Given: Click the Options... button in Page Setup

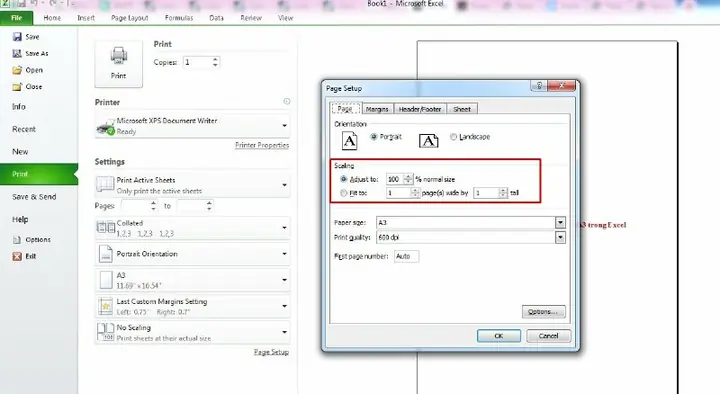Looking at the screenshot, I should [544, 312].
